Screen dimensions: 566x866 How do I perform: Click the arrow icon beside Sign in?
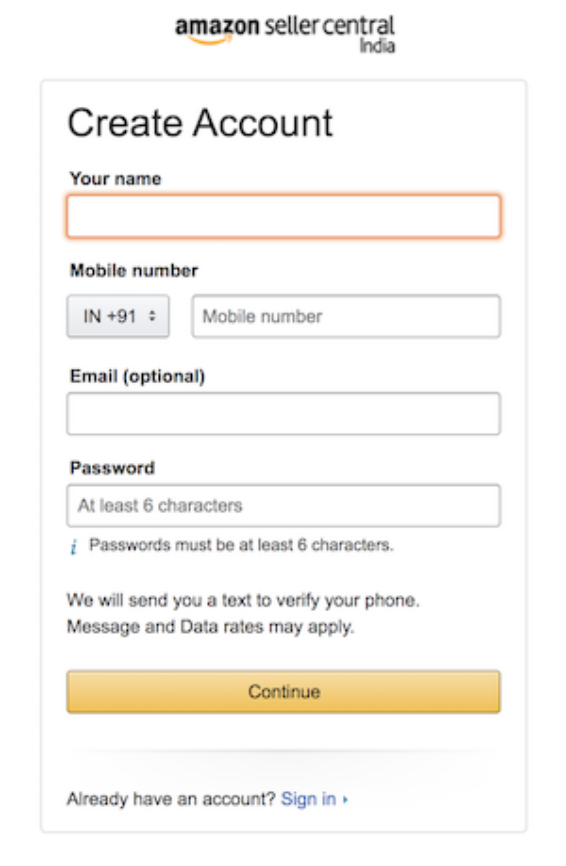click(x=345, y=799)
